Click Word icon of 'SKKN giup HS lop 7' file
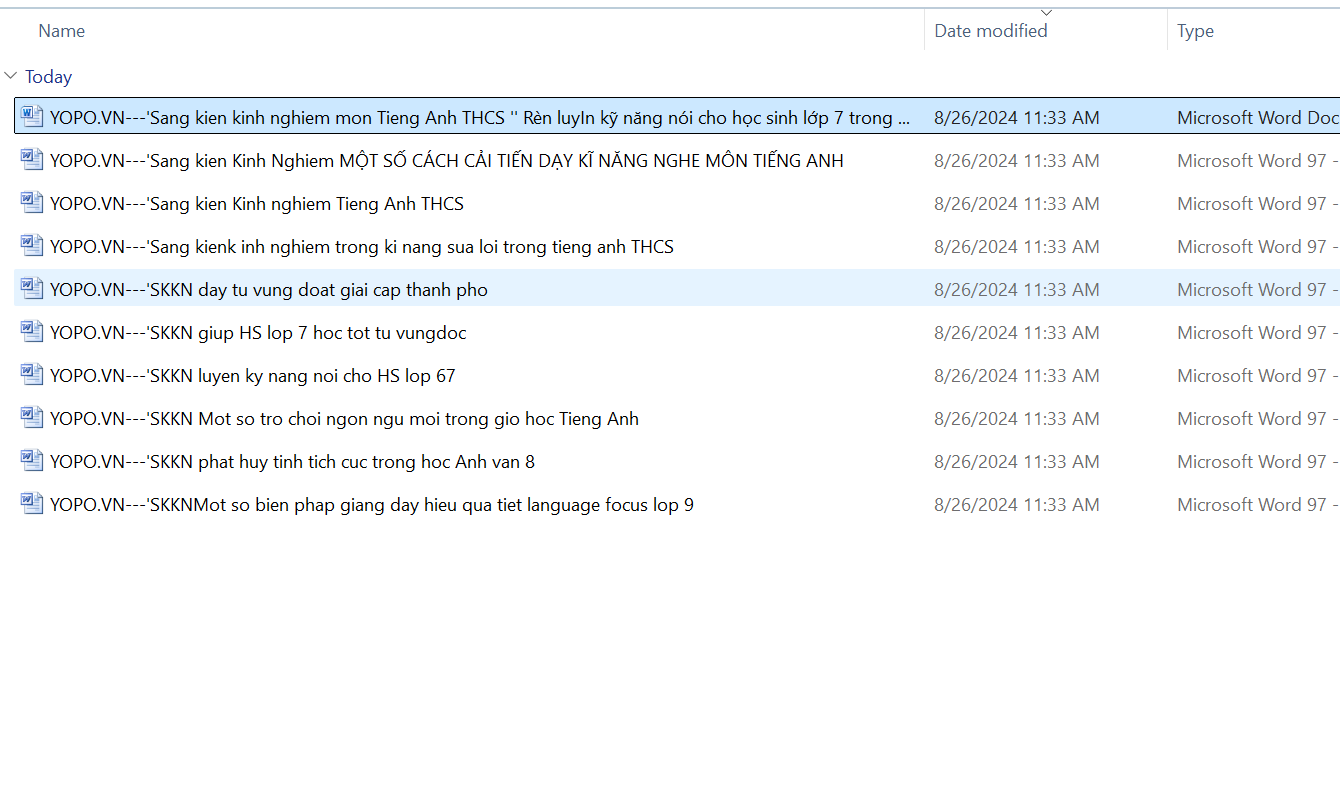The width and height of the screenshot is (1340, 802). click(x=32, y=331)
